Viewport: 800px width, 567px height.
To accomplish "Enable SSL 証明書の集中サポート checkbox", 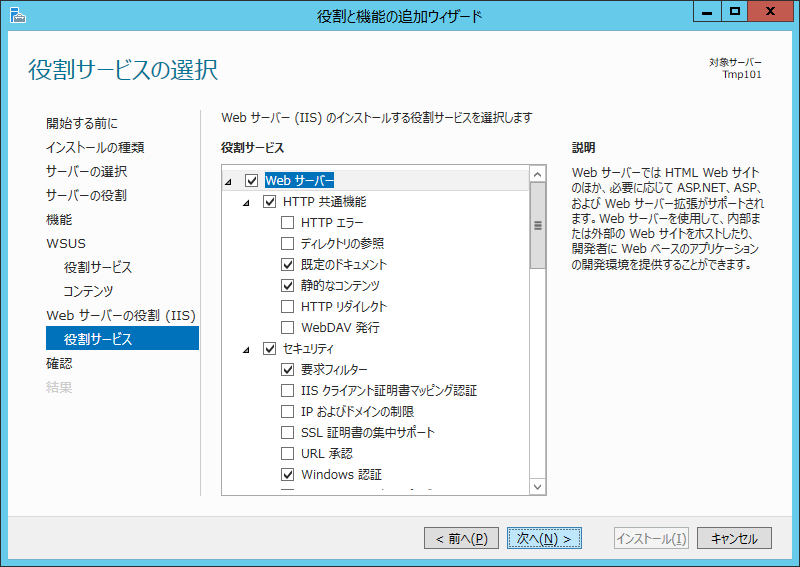I will (x=288, y=432).
